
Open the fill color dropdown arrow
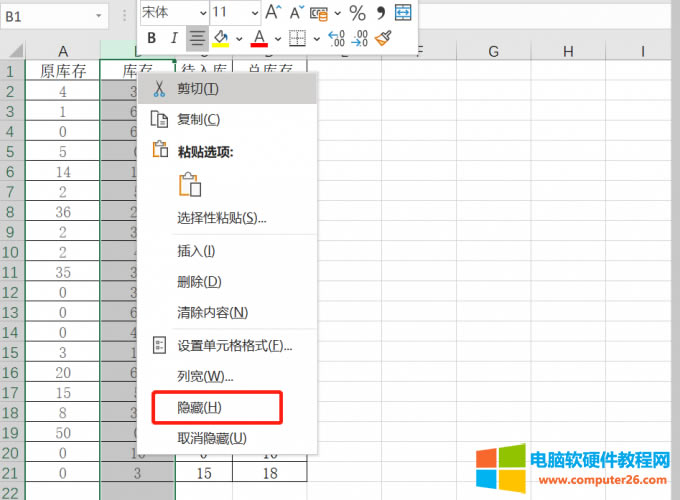click(x=239, y=39)
